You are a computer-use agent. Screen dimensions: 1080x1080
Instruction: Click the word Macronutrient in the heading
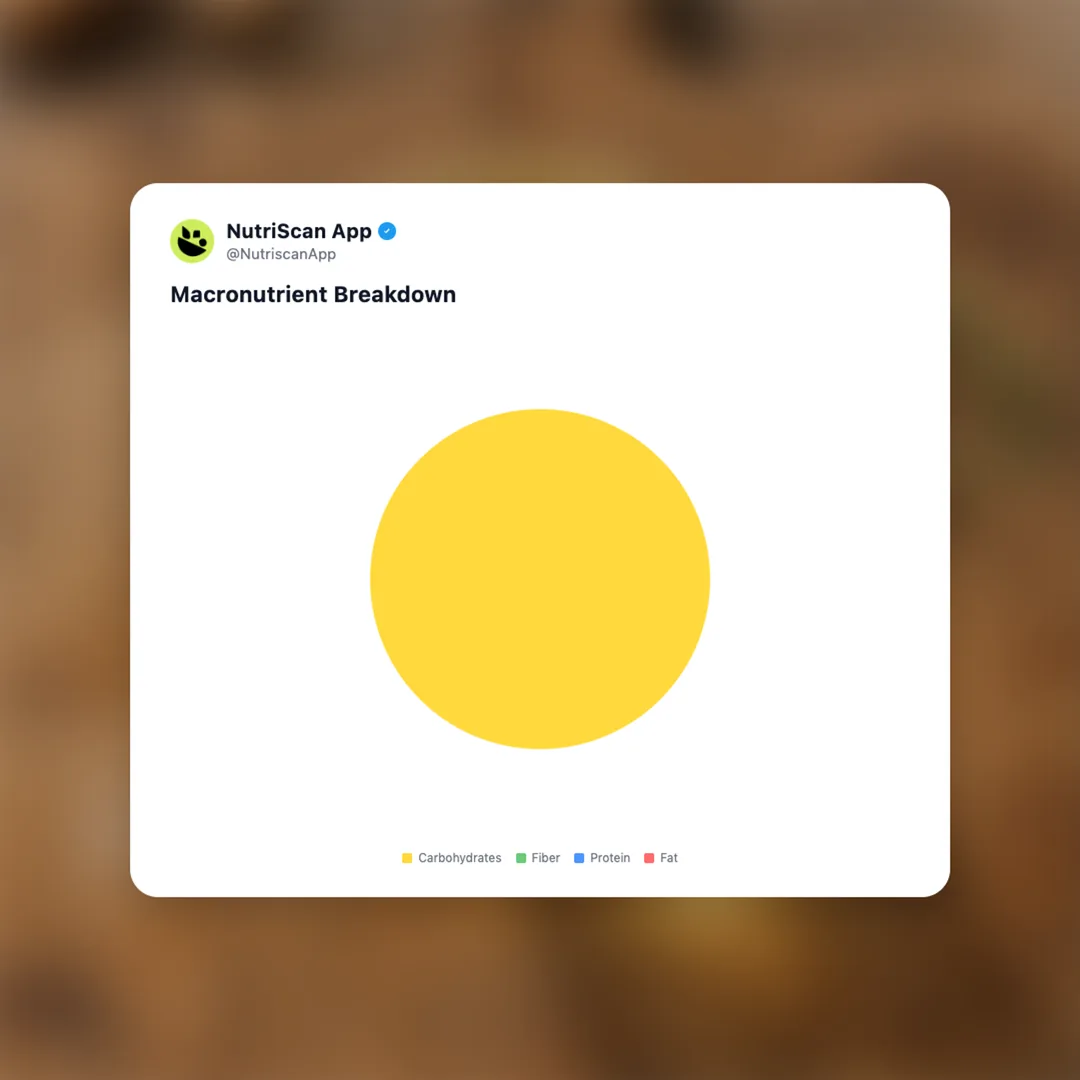tap(249, 294)
